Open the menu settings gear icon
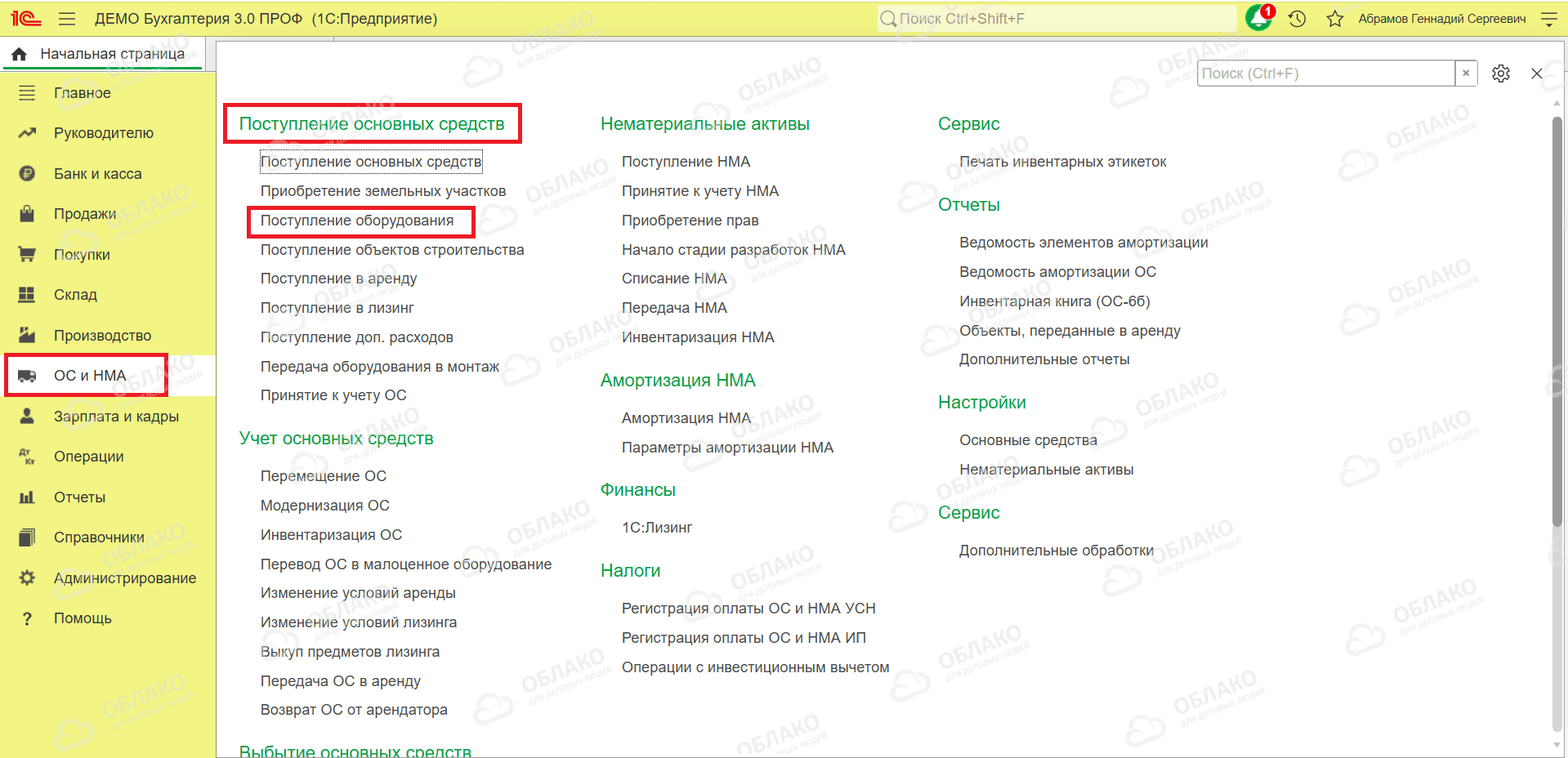The height and width of the screenshot is (758, 1568). [x=1501, y=74]
